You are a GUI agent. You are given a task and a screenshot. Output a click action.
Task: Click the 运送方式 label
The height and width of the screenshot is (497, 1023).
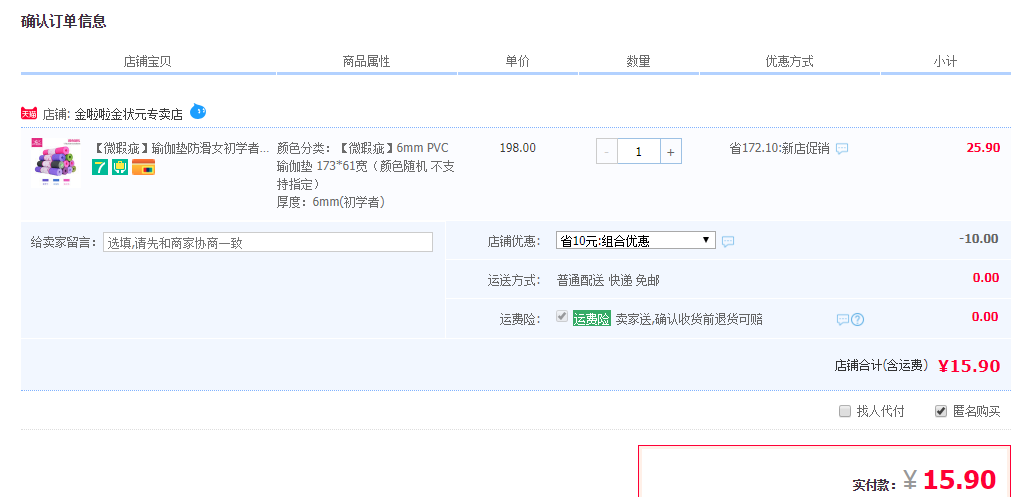click(514, 280)
